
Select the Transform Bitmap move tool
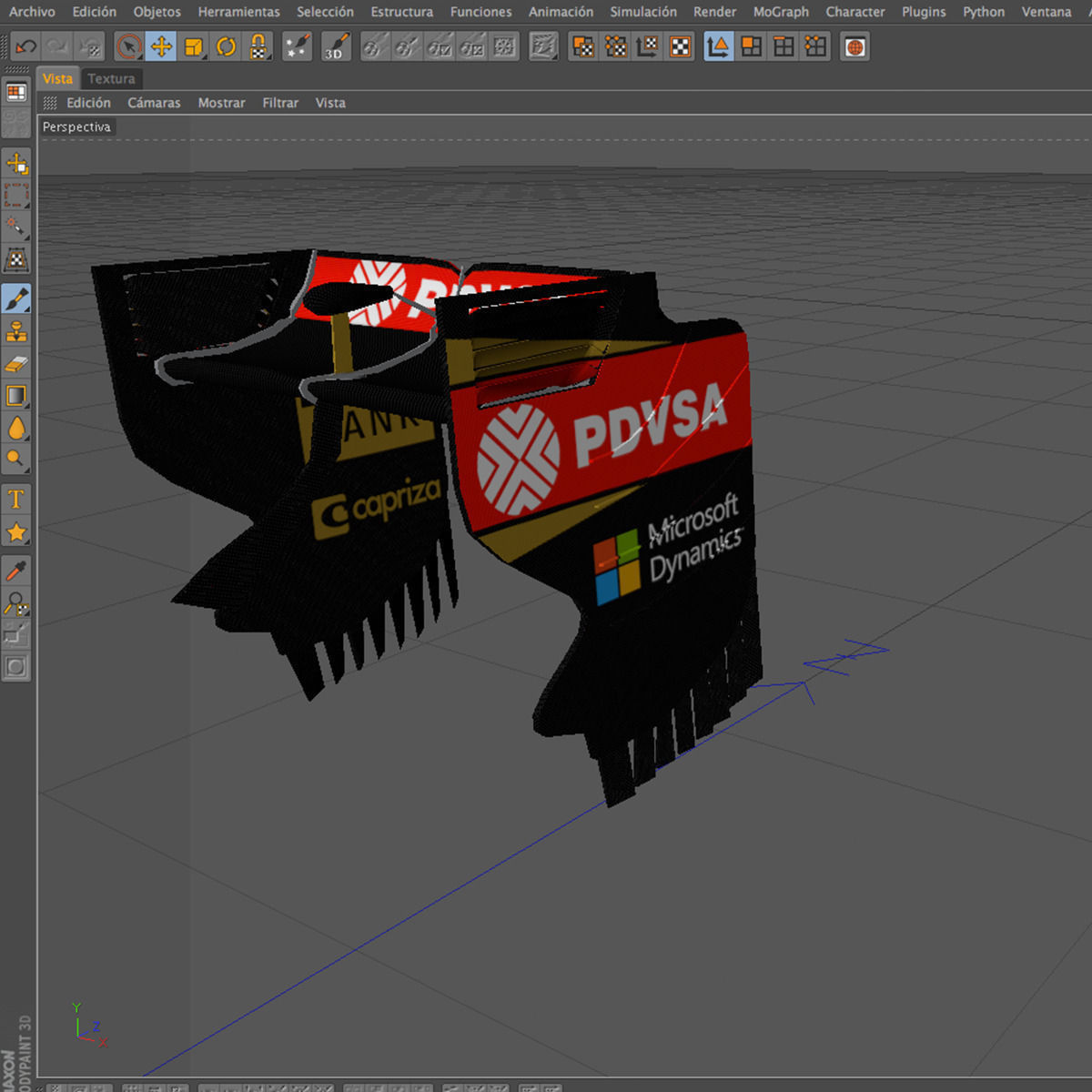(x=16, y=164)
